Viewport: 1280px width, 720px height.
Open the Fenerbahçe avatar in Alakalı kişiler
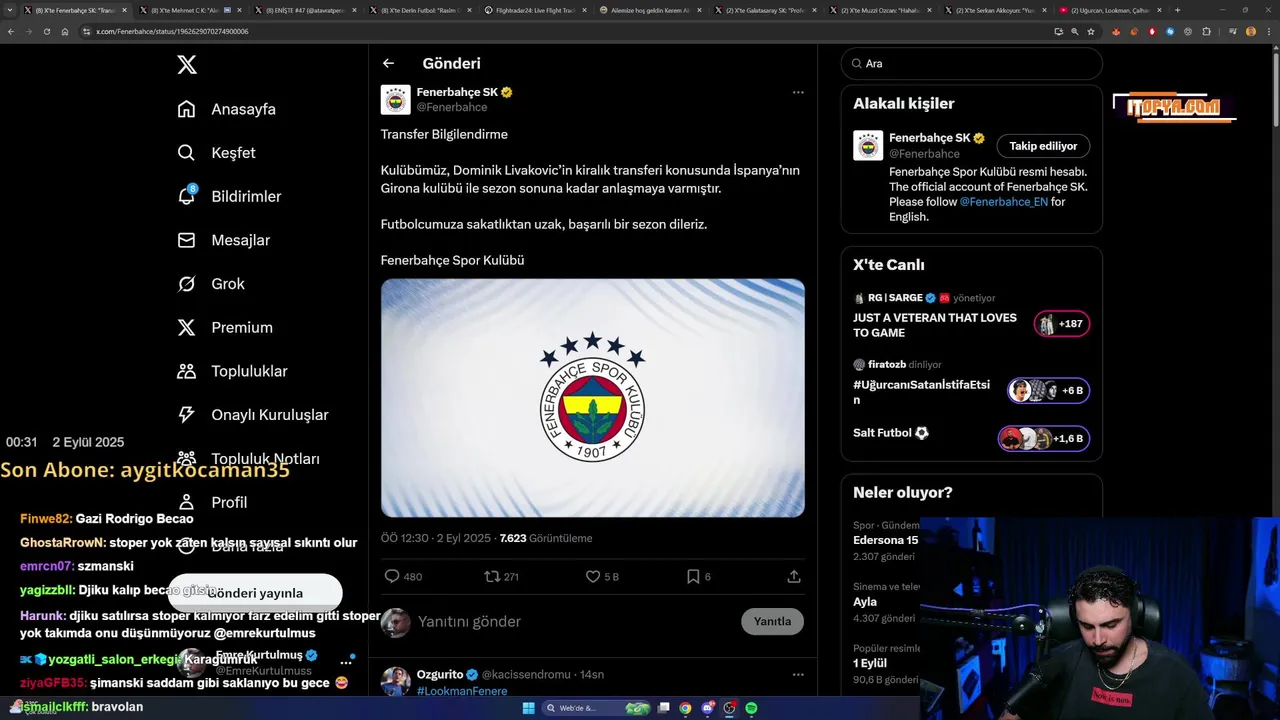pyautogui.click(x=868, y=145)
